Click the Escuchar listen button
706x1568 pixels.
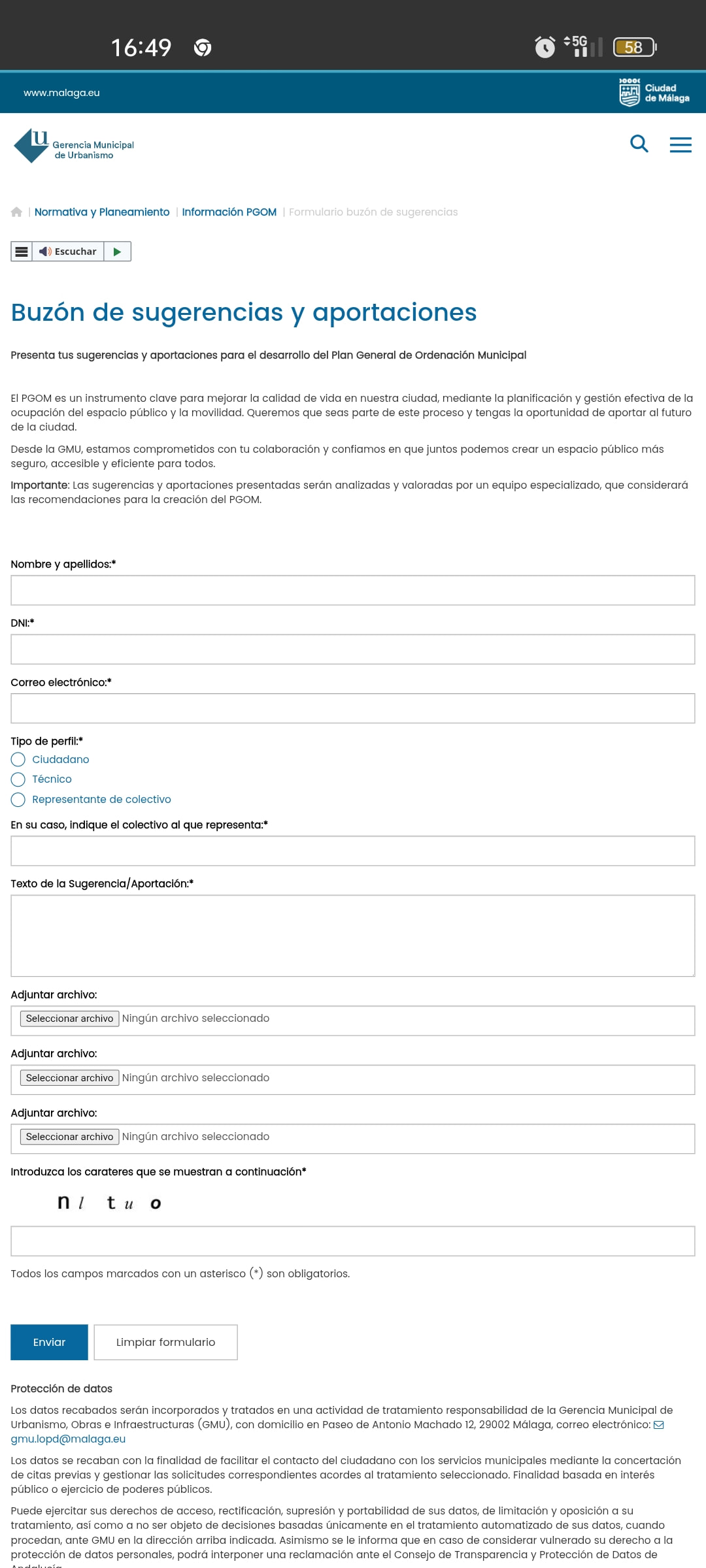[x=68, y=252]
